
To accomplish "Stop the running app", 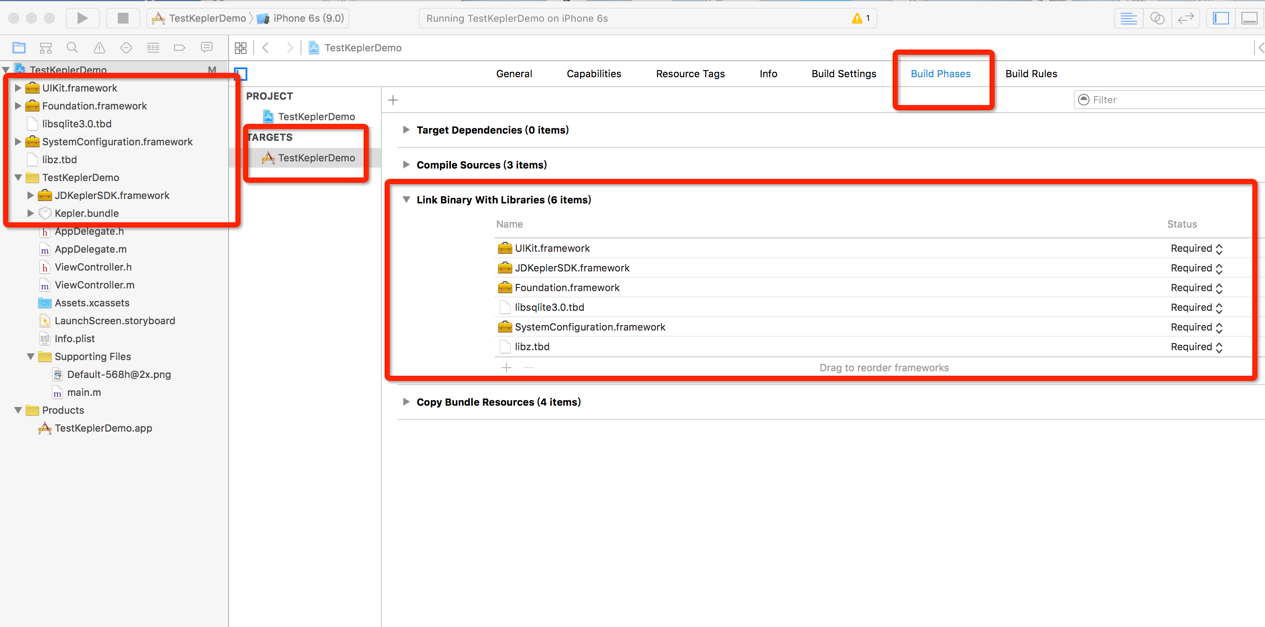I will [x=122, y=18].
